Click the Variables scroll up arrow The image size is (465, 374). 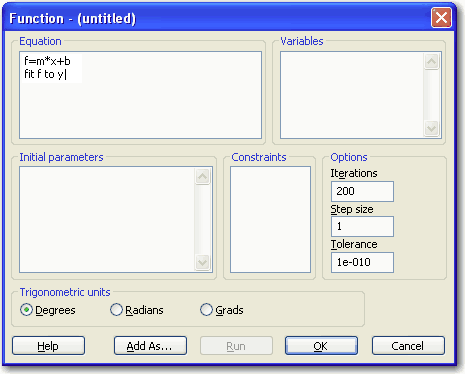[x=432, y=61]
